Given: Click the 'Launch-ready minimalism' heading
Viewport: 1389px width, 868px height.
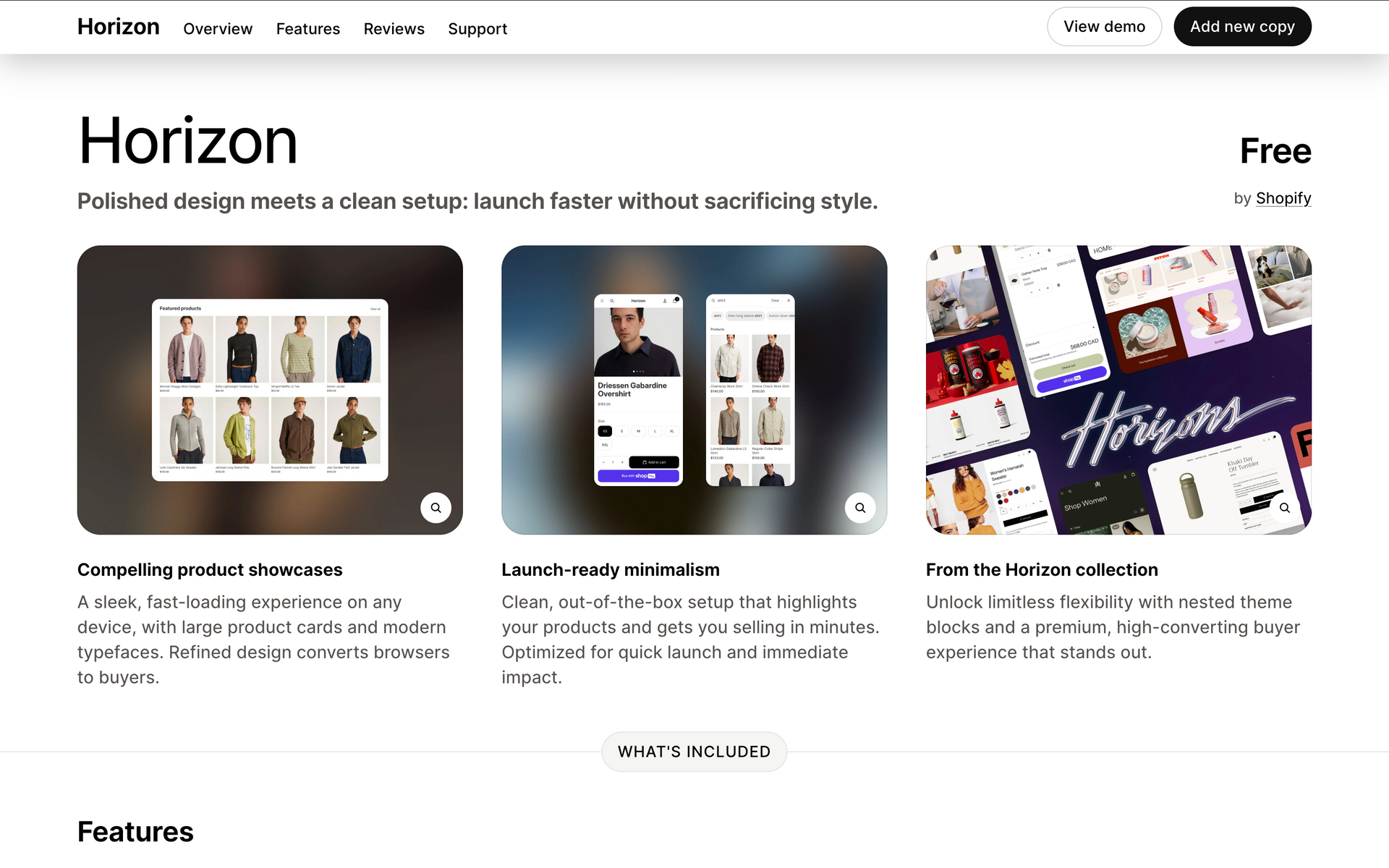Looking at the screenshot, I should tap(611, 570).
